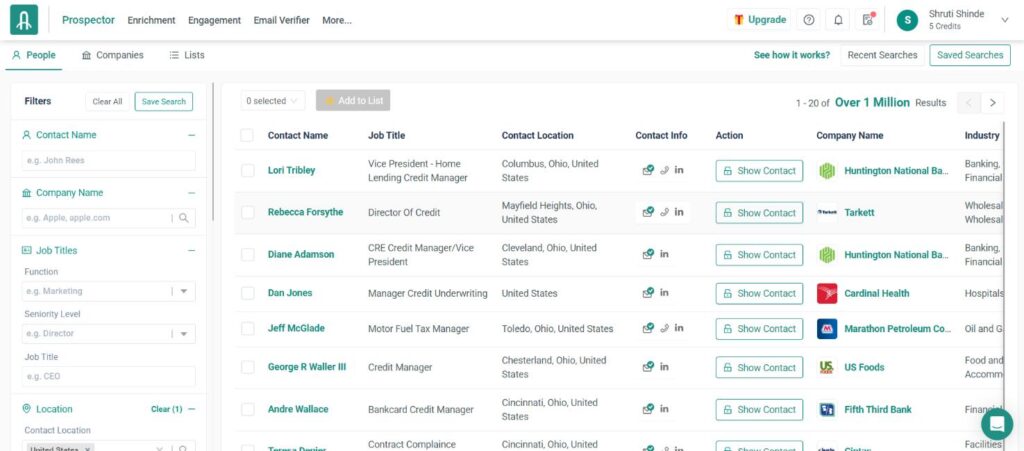Click the Marathon Petroleum logo
This screenshot has height=451, width=1024.
click(827, 328)
